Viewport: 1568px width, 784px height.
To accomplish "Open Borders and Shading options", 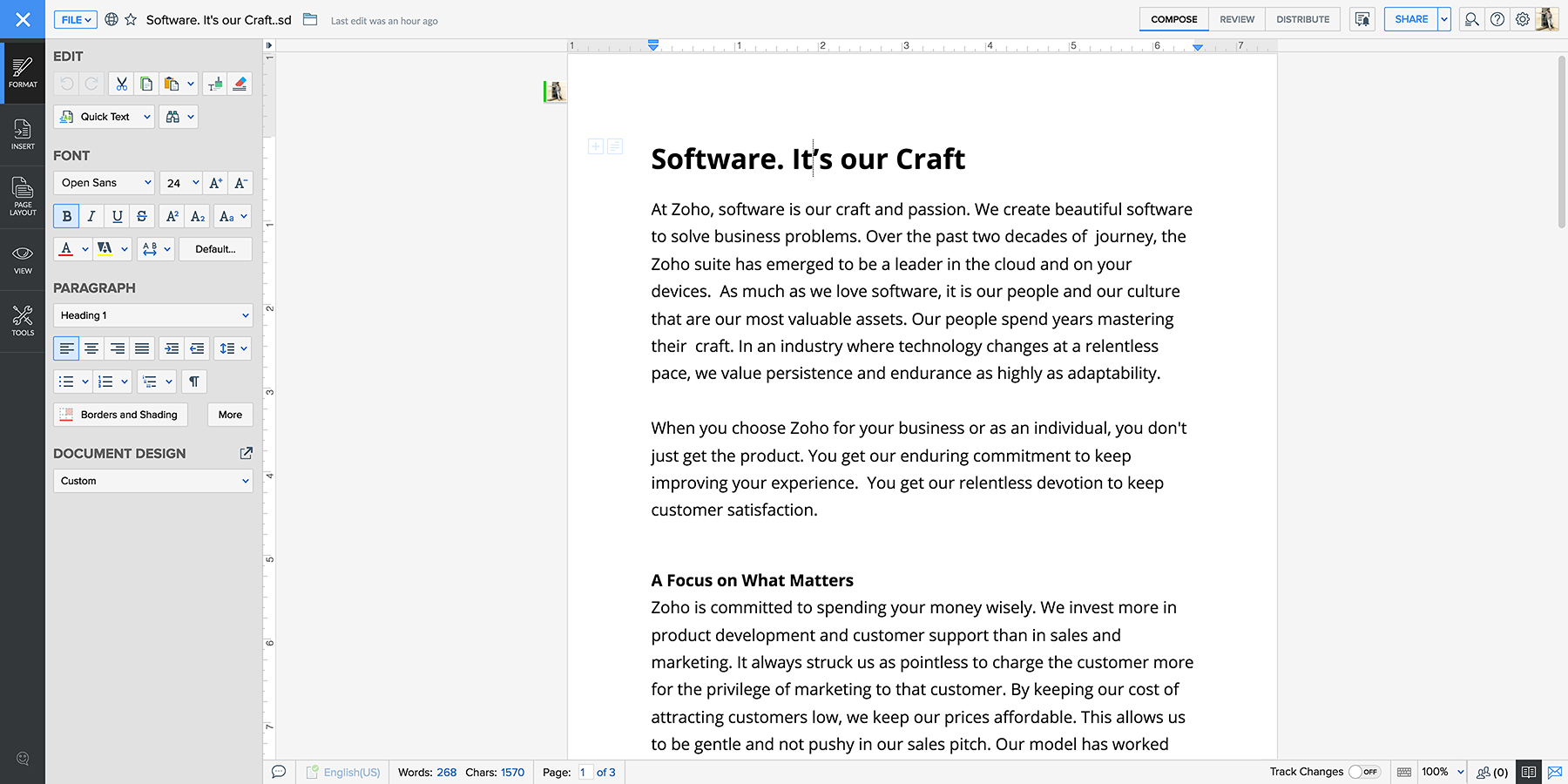I will click(x=118, y=415).
